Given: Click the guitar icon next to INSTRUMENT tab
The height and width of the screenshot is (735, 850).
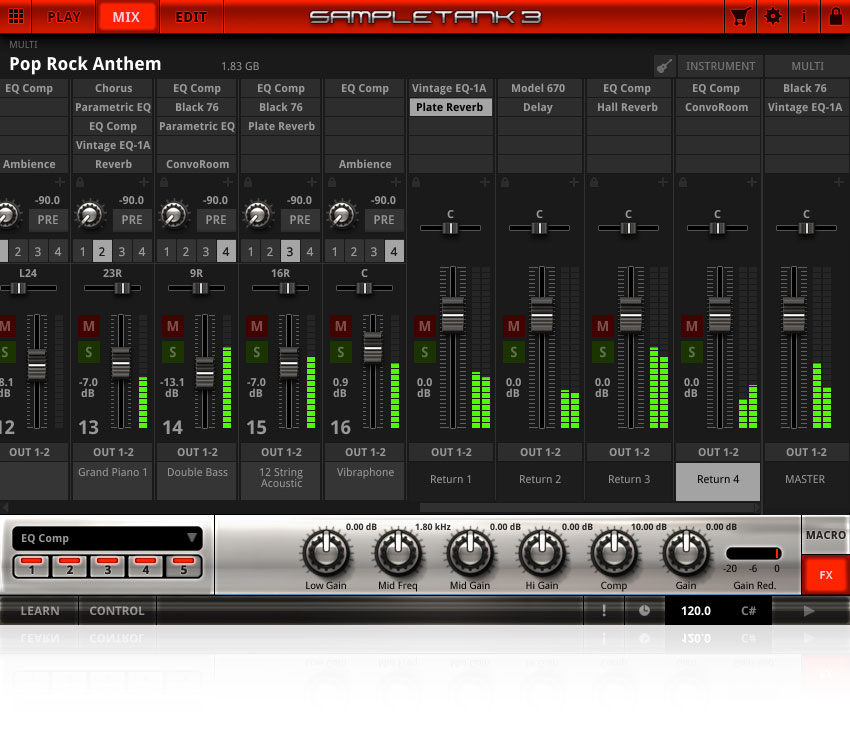Looking at the screenshot, I should 664,66.
